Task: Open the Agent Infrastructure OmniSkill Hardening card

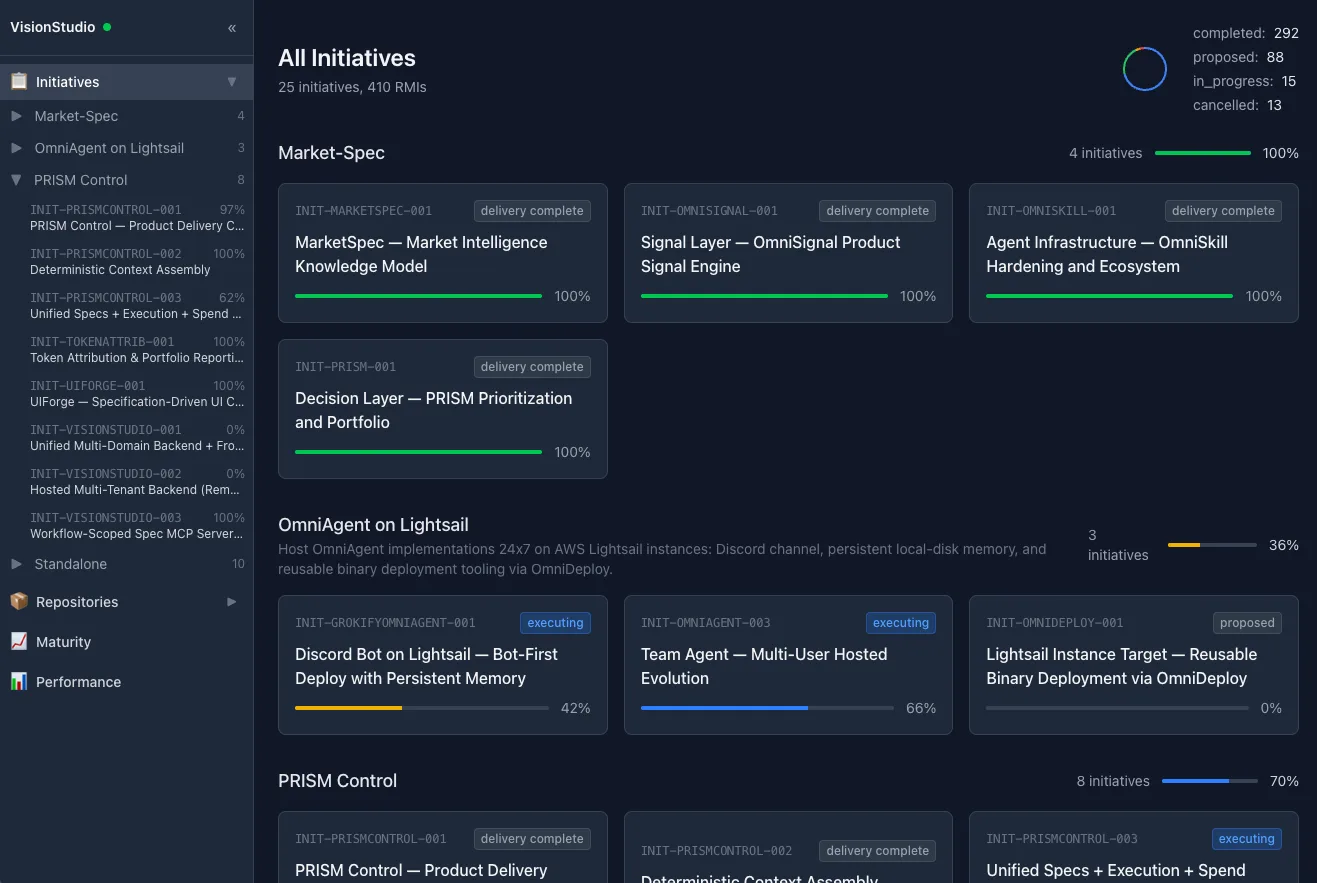Action: click(1134, 253)
